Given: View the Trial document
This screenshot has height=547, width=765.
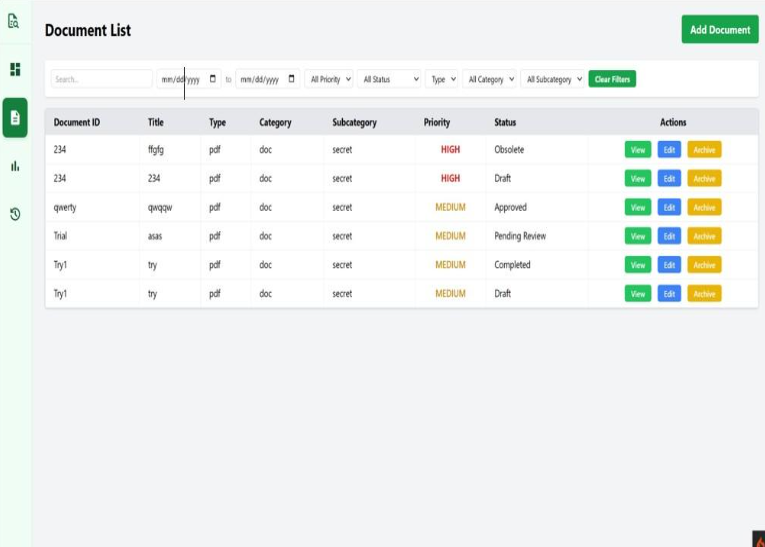Looking at the screenshot, I should click(638, 236).
